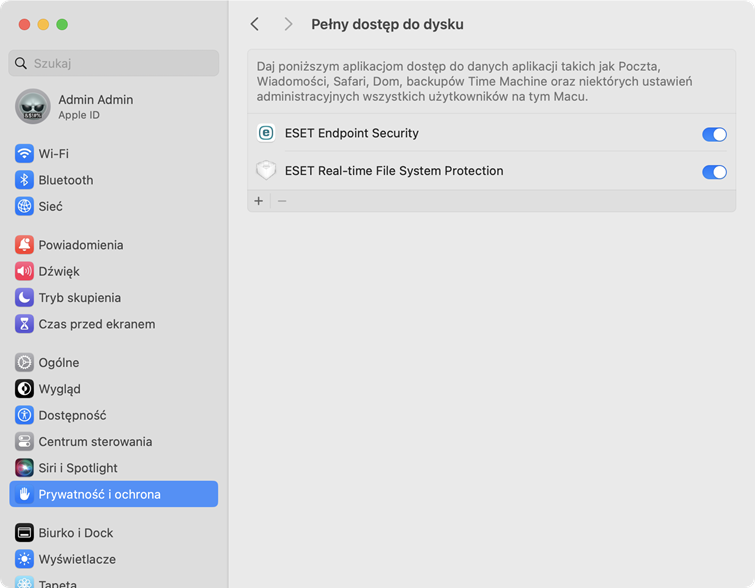Viewport: 755px width, 588px height.
Task: Go back with the left chevron
Action: (x=255, y=24)
